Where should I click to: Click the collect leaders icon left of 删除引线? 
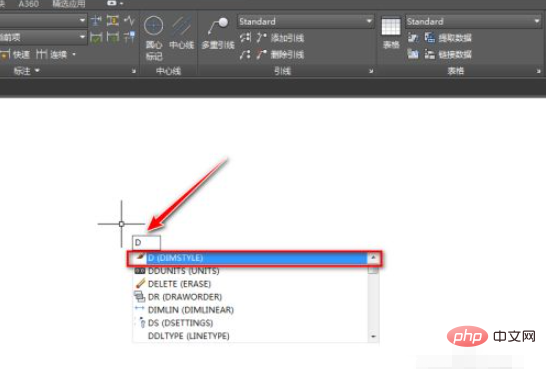245,54
